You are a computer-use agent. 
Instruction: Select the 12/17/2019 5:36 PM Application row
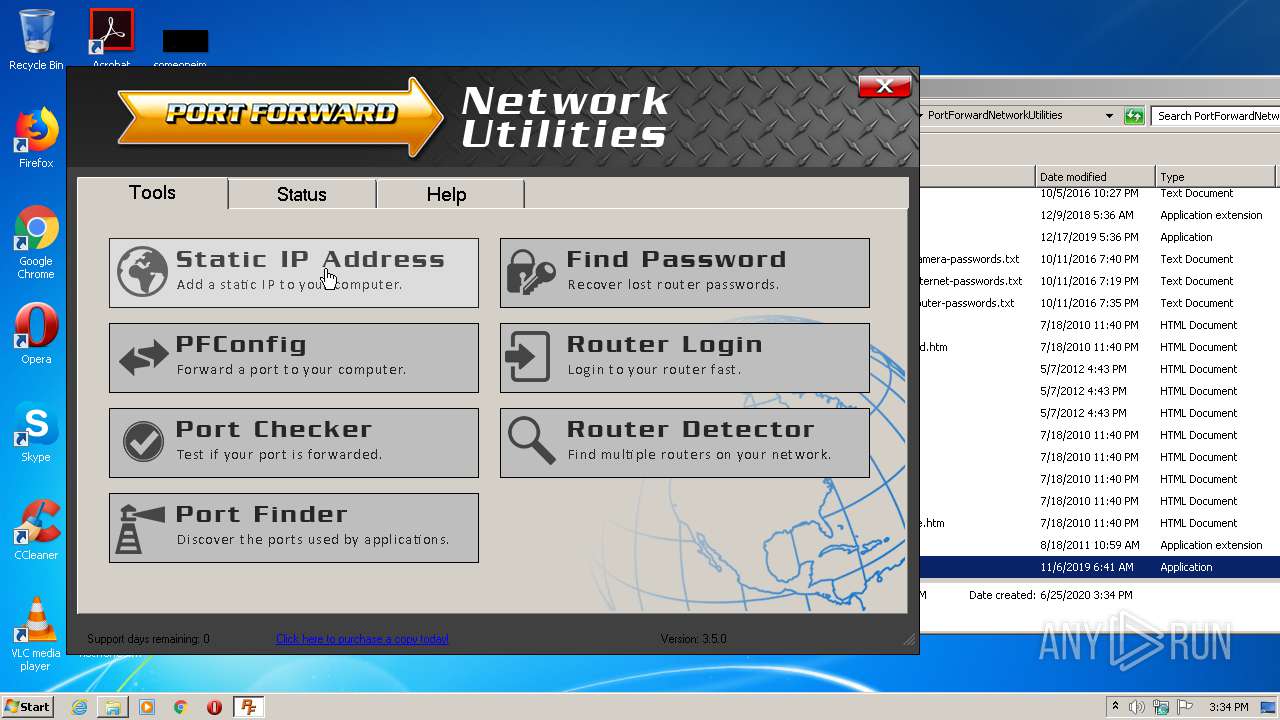point(1100,237)
